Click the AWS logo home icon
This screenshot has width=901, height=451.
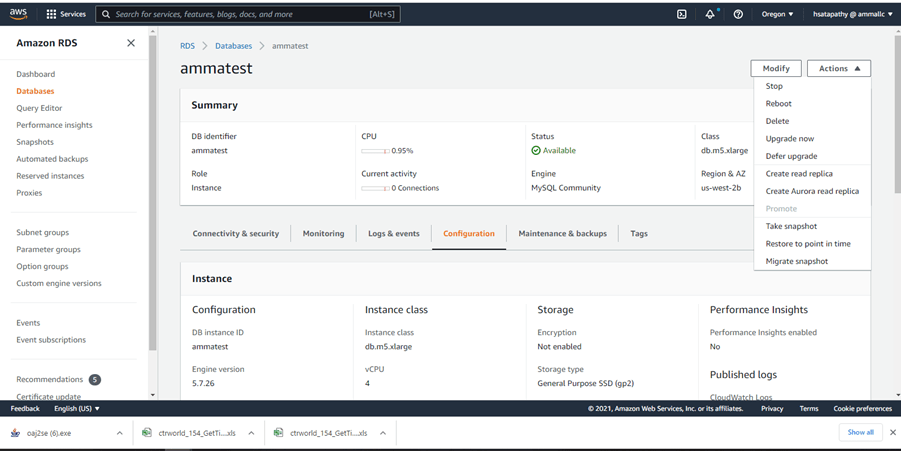18,14
